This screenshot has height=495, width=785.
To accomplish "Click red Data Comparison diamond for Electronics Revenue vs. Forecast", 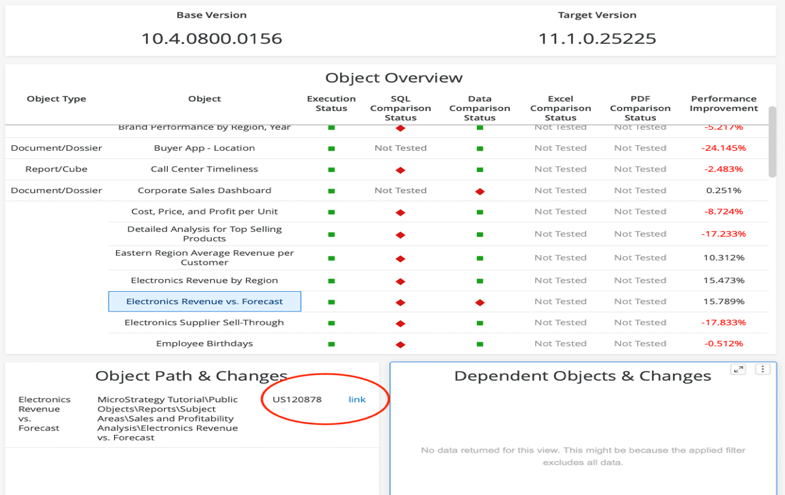I will click(480, 302).
